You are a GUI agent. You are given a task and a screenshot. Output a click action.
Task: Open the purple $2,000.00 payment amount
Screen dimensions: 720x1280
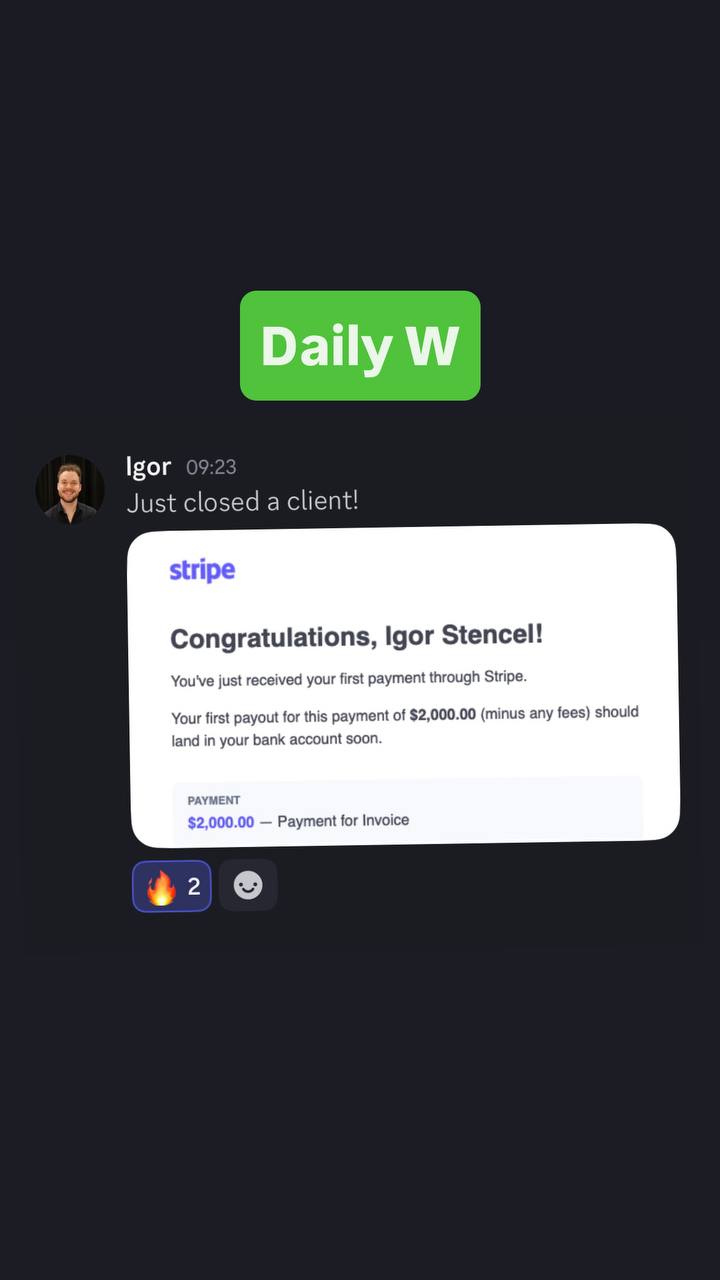(221, 822)
